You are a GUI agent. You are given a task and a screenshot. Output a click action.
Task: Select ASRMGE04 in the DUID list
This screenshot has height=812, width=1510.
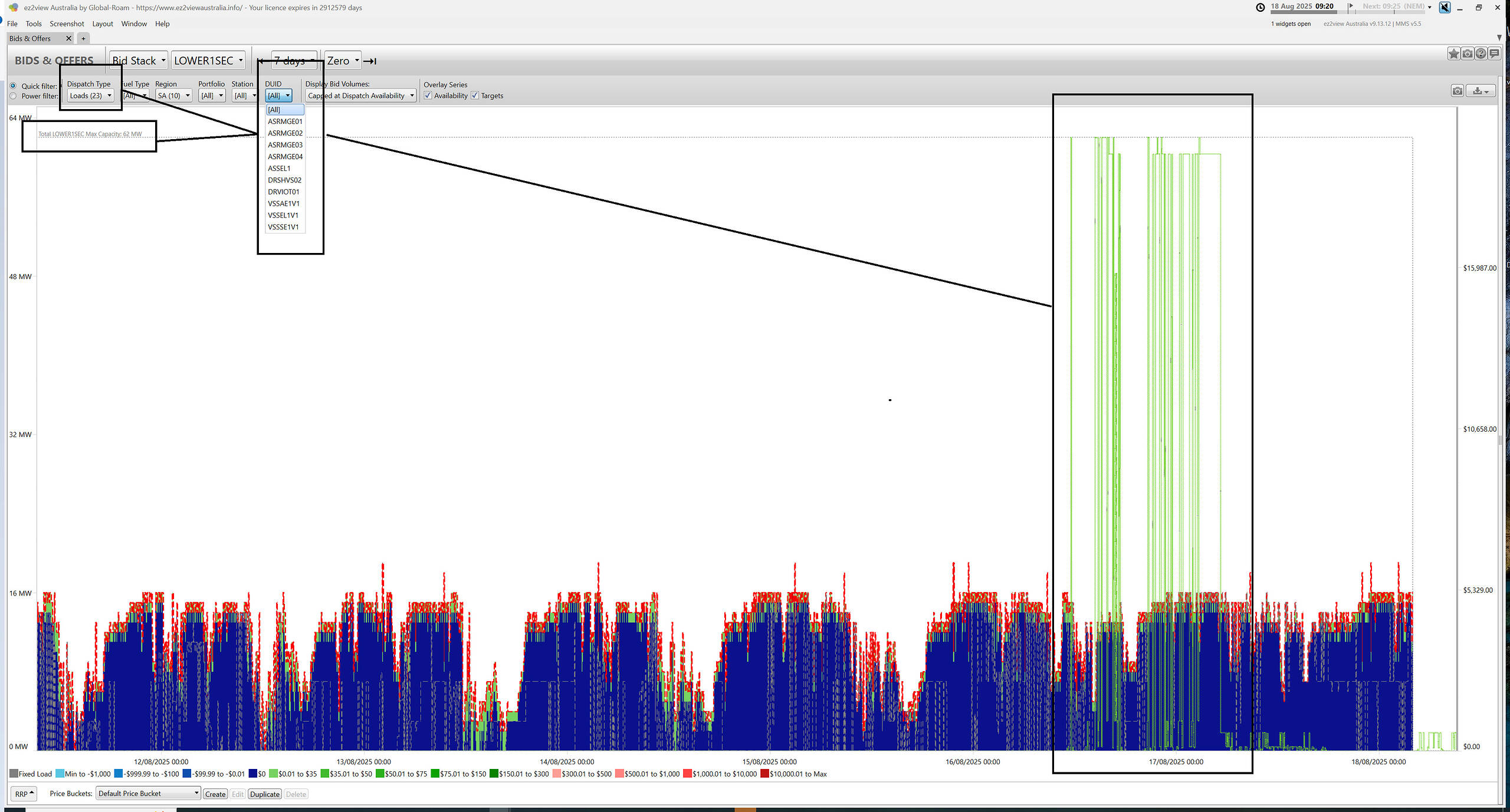pos(285,157)
